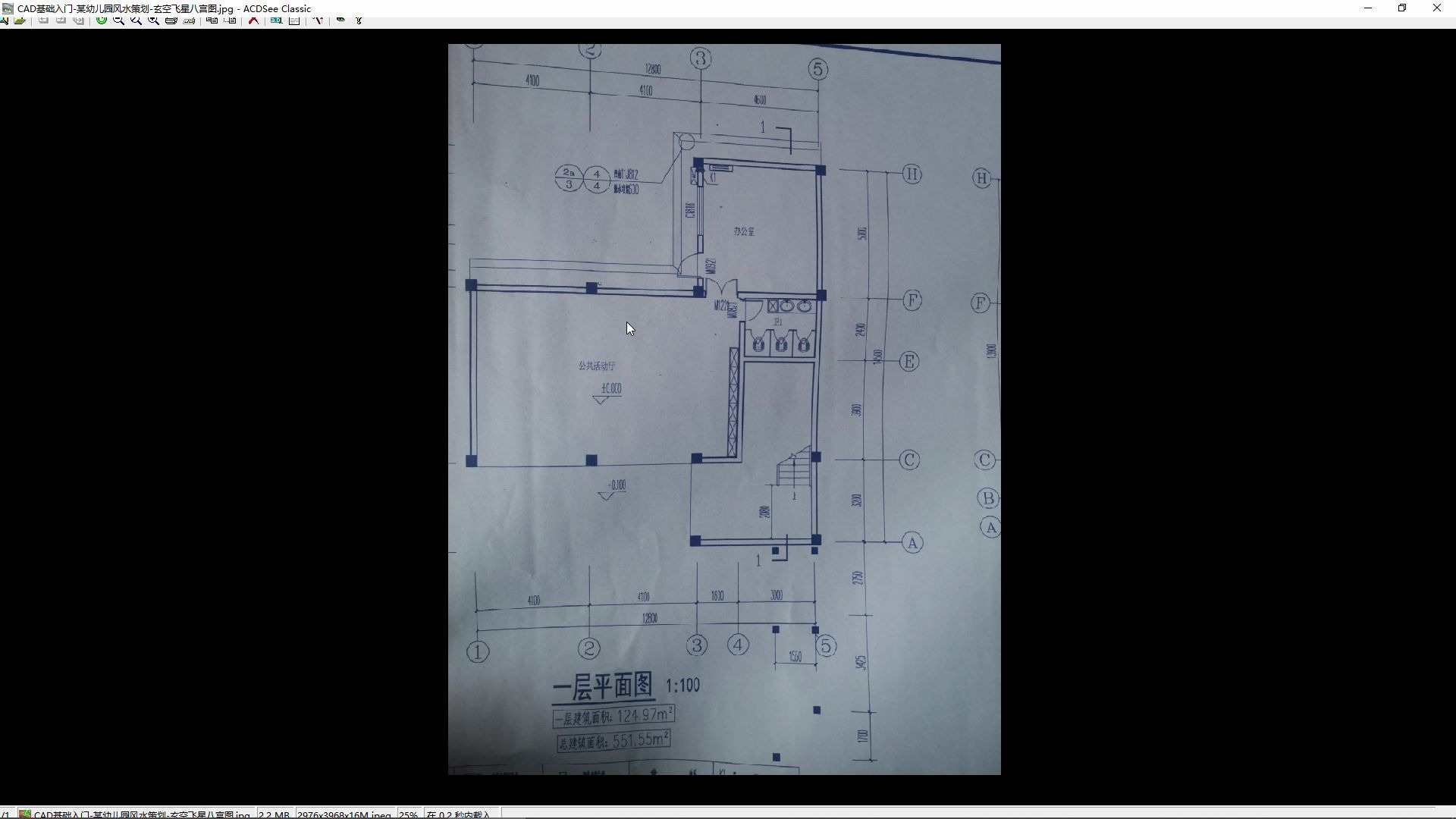
Task: Click the 25% zoom field in status bar
Action: coord(408,814)
